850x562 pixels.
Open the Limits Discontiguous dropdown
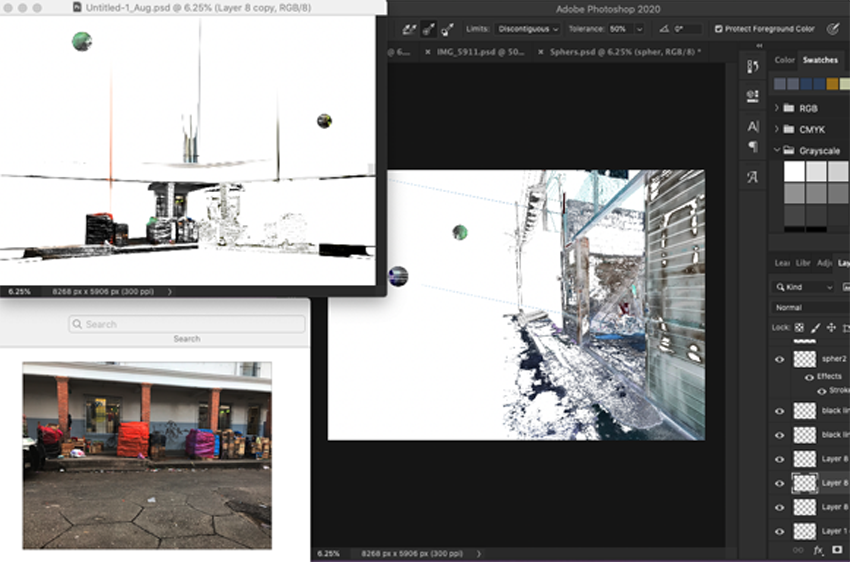527,30
